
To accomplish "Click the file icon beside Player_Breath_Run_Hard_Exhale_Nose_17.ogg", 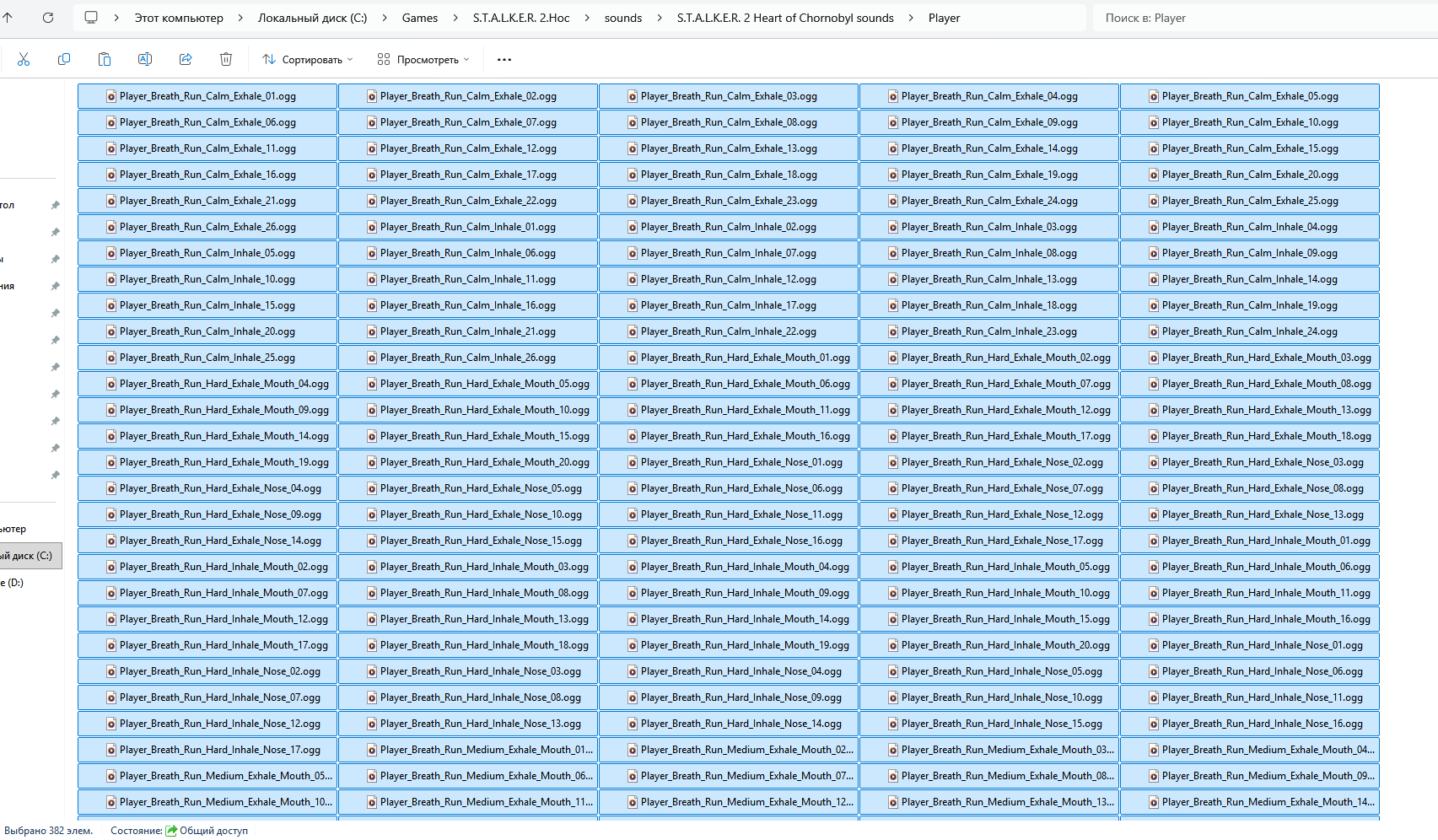I will 893,541.
